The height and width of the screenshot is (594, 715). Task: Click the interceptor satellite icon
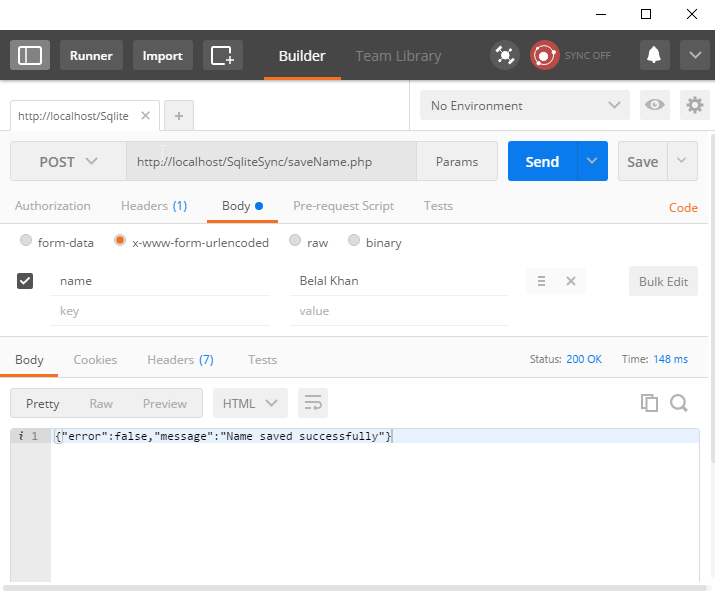point(505,55)
